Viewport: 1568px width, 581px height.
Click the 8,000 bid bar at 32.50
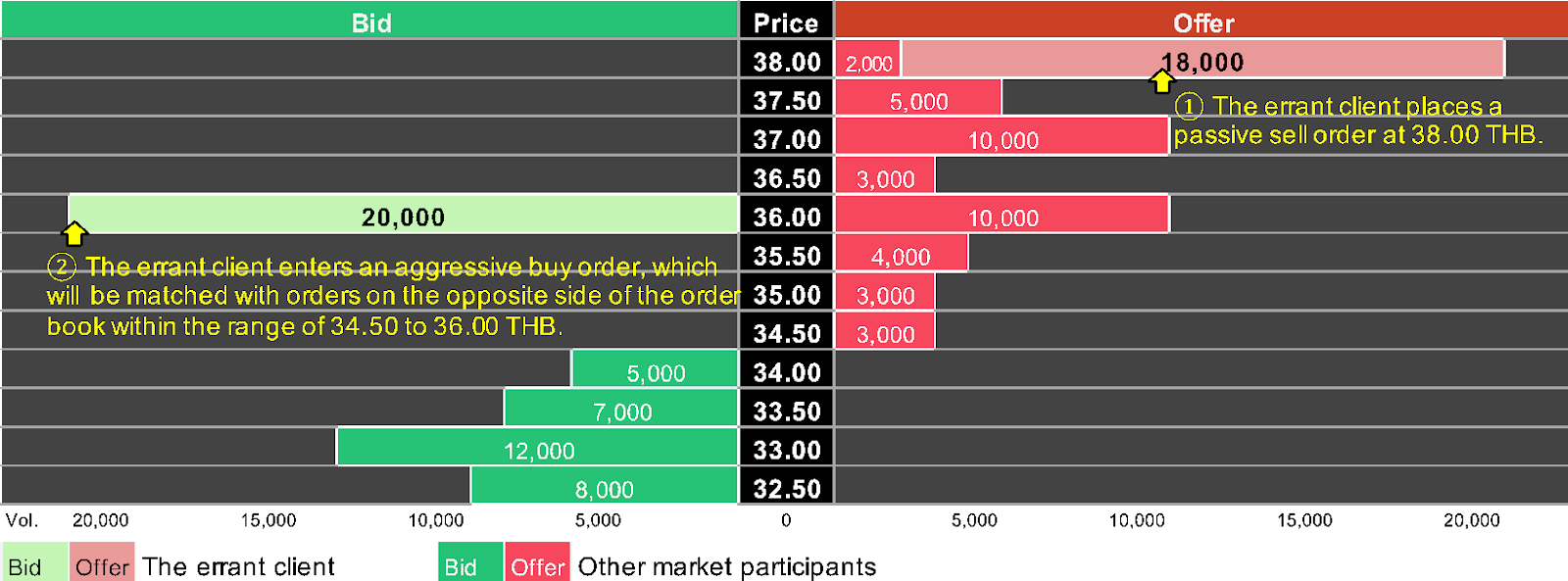pos(604,487)
